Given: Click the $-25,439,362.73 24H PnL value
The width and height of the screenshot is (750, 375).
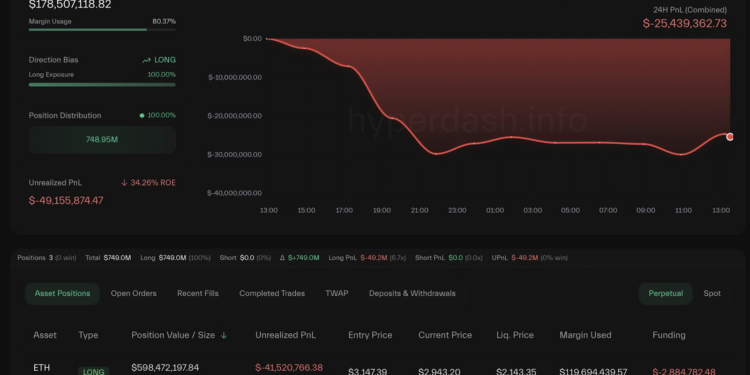Looking at the screenshot, I should point(684,23).
